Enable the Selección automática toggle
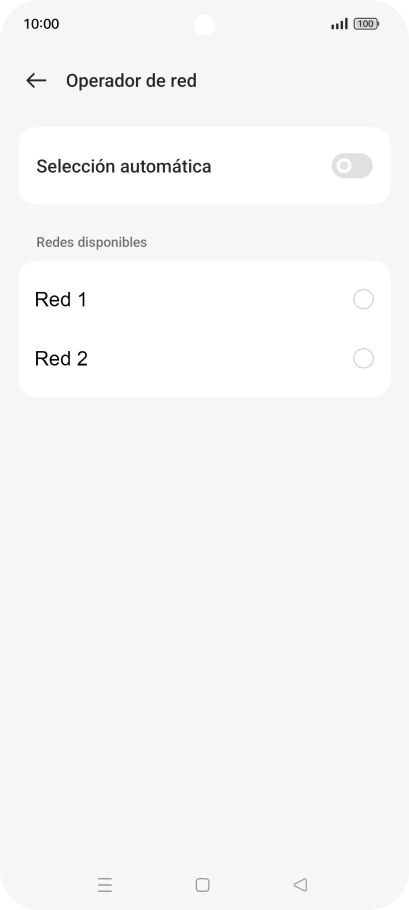Image resolution: width=409 pixels, height=910 pixels. [x=352, y=166]
